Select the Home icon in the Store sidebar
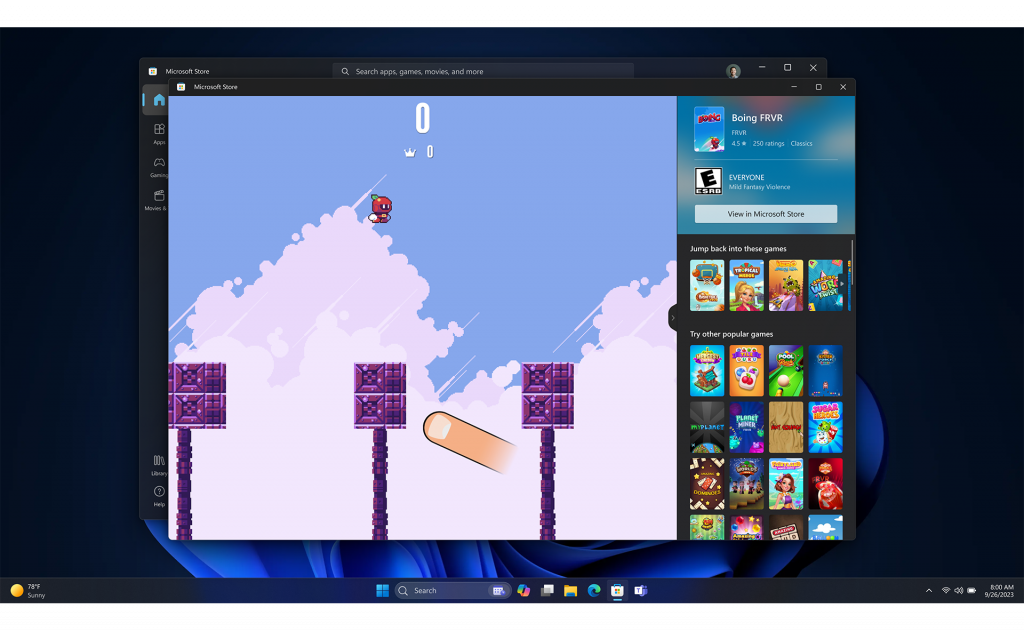 pyautogui.click(x=158, y=100)
